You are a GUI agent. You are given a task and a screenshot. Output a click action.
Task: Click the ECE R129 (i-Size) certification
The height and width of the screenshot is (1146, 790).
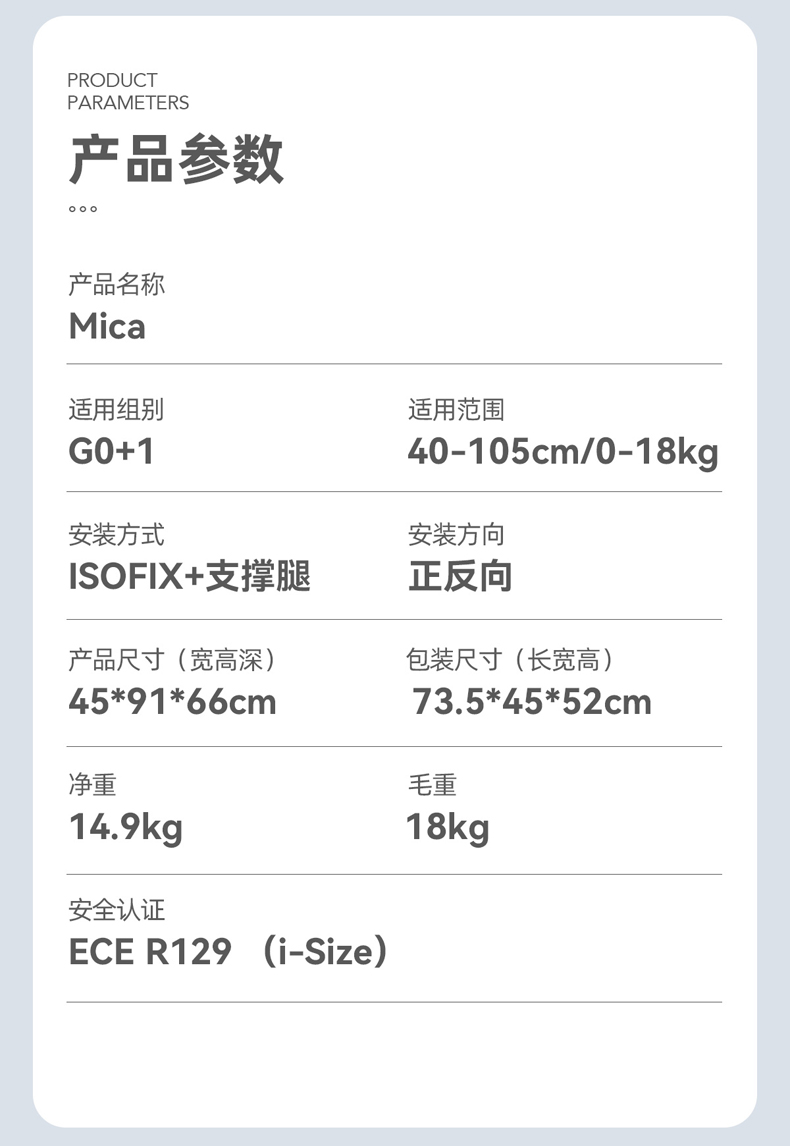[229, 952]
